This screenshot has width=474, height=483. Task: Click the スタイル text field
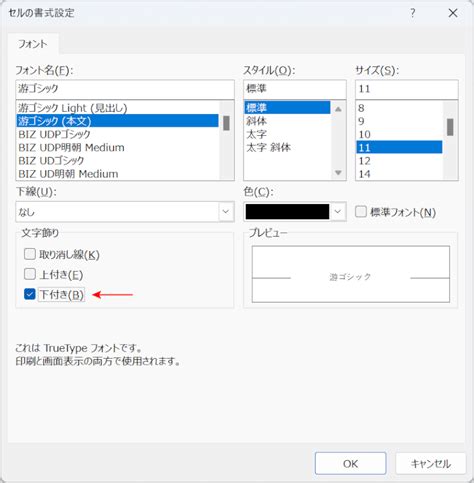(x=295, y=89)
